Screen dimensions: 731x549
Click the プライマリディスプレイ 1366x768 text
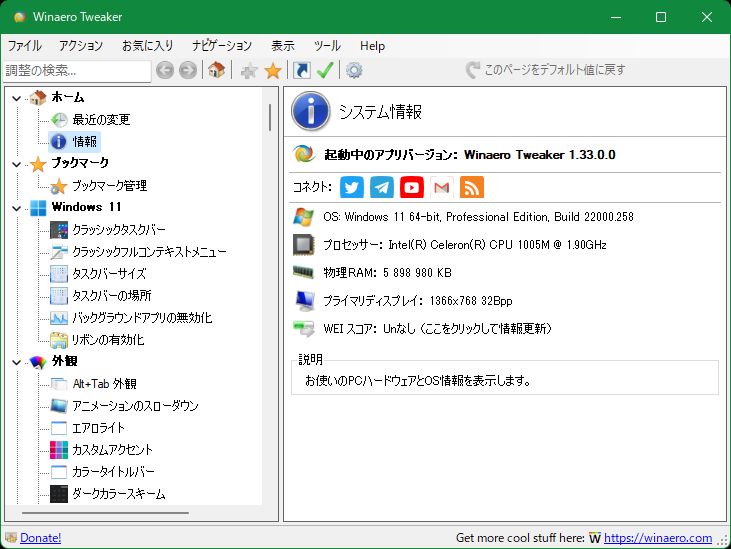point(418,301)
